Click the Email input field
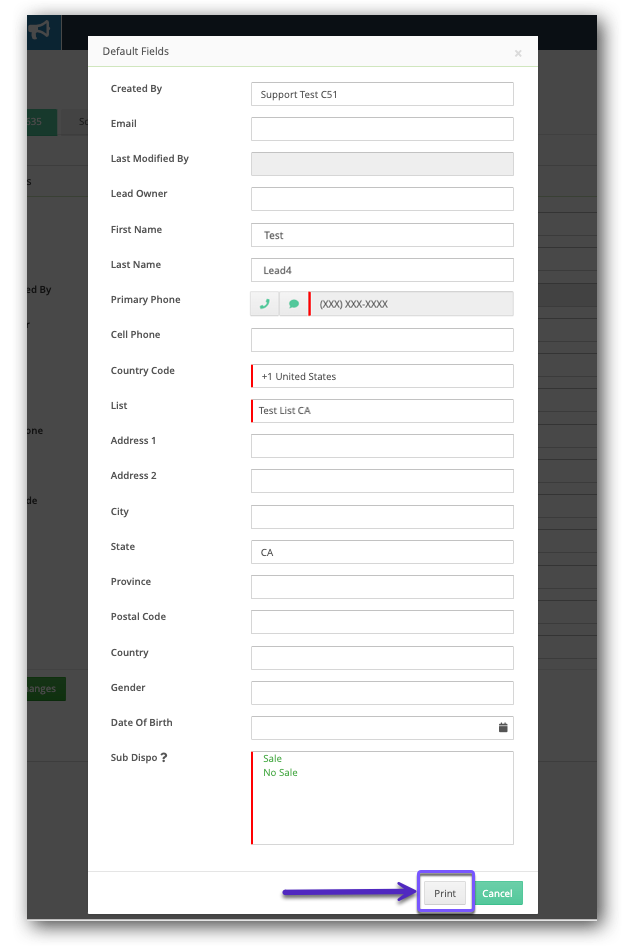This screenshot has height=946, width=622. [382, 129]
